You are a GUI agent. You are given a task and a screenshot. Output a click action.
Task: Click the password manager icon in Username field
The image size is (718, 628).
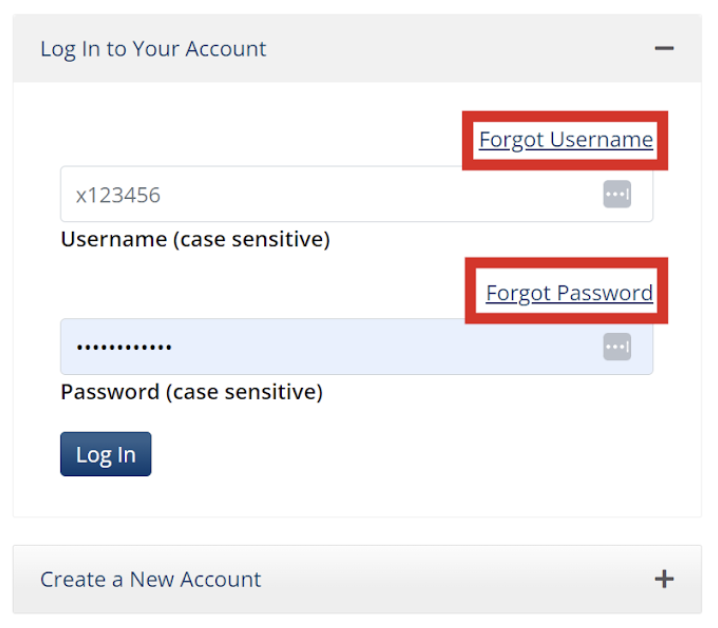[x=617, y=195]
